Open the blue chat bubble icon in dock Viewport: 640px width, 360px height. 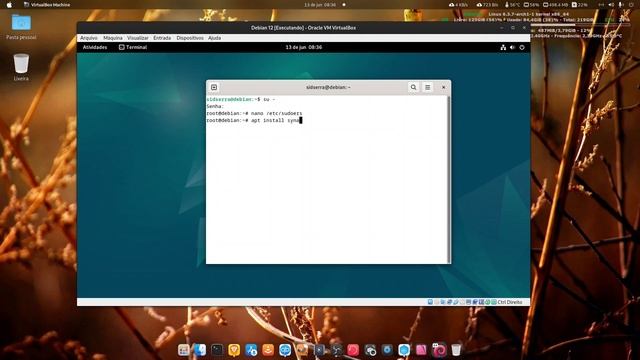(285, 350)
